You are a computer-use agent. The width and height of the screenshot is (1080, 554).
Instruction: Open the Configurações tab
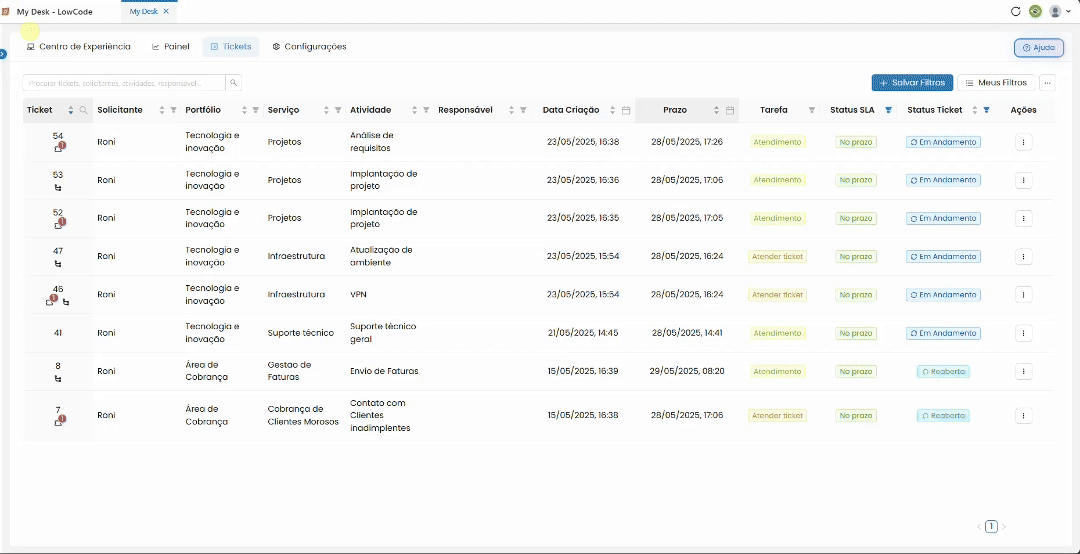click(x=309, y=47)
